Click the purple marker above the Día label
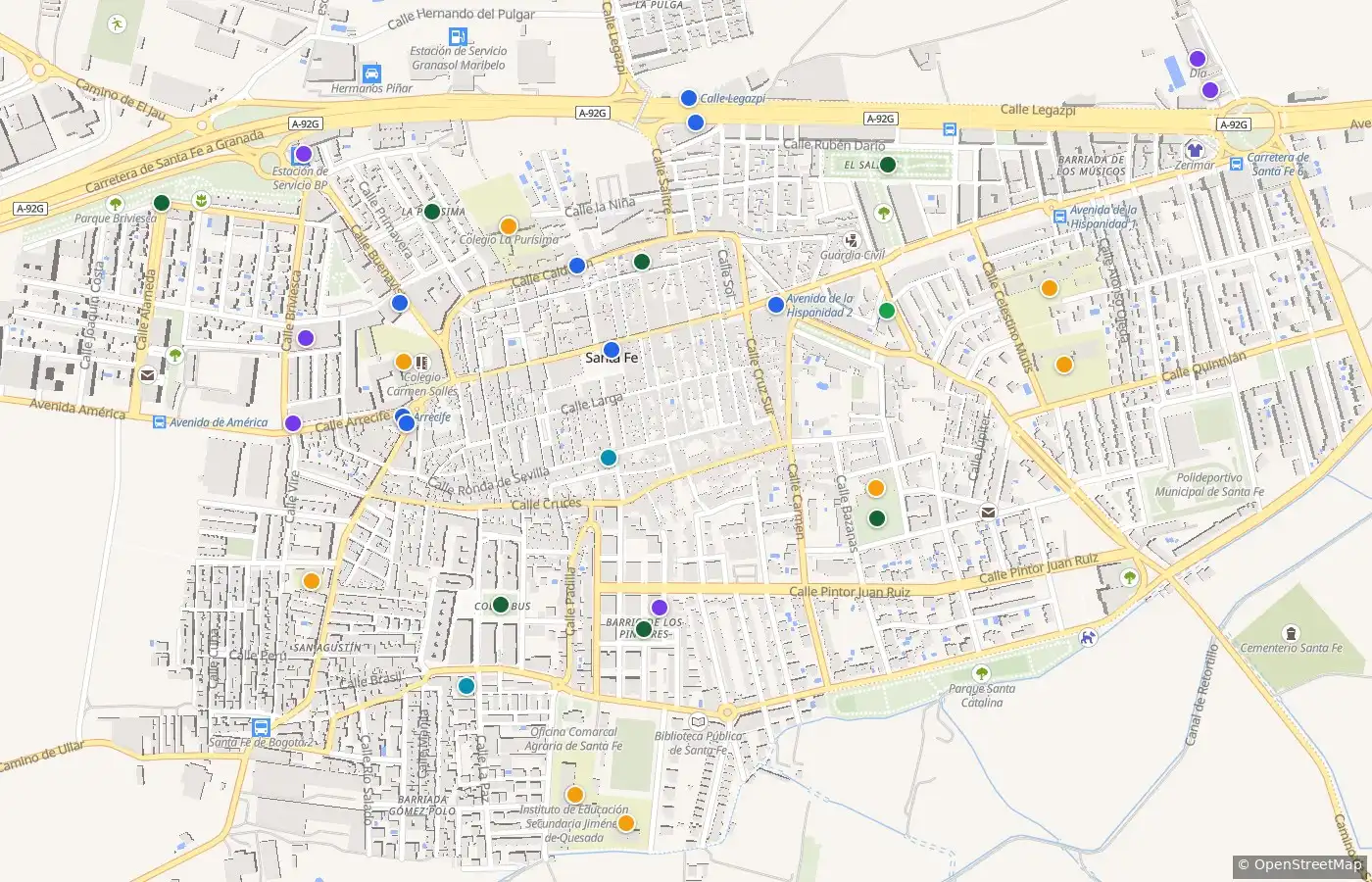The image size is (1372, 882). pos(1197,59)
